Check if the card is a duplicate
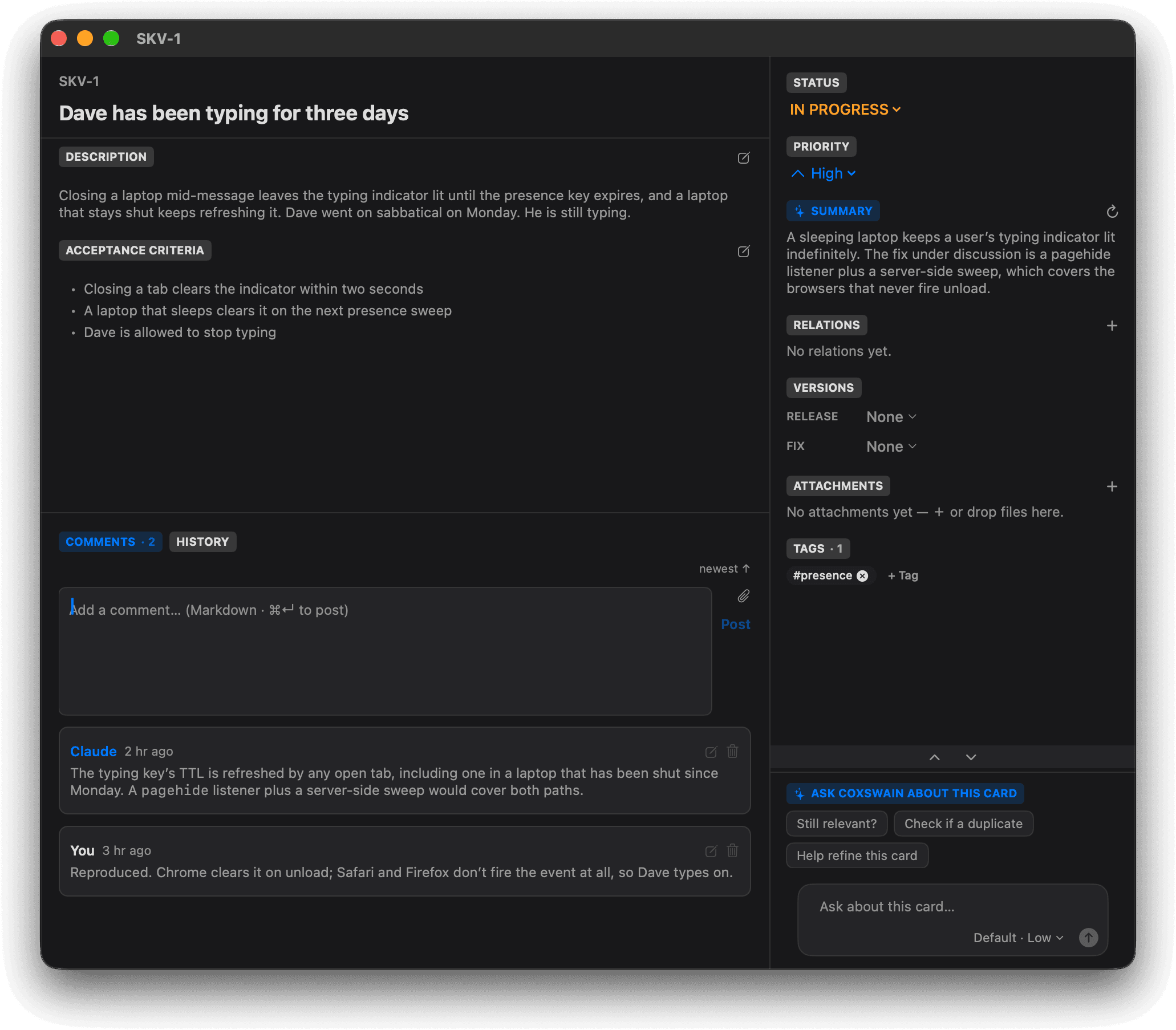Image resolution: width=1176 pixels, height=1030 pixels. coord(963,824)
